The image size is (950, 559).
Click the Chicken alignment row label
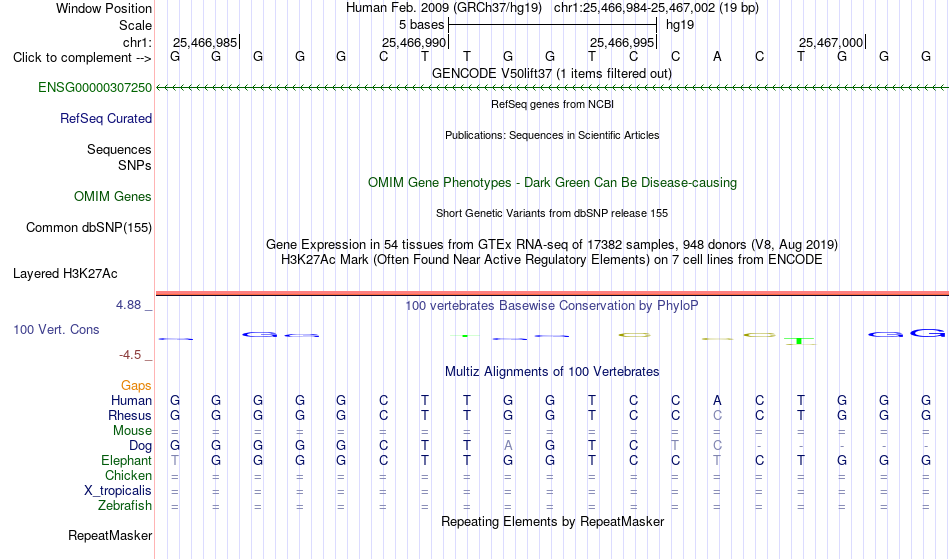(x=128, y=475)
